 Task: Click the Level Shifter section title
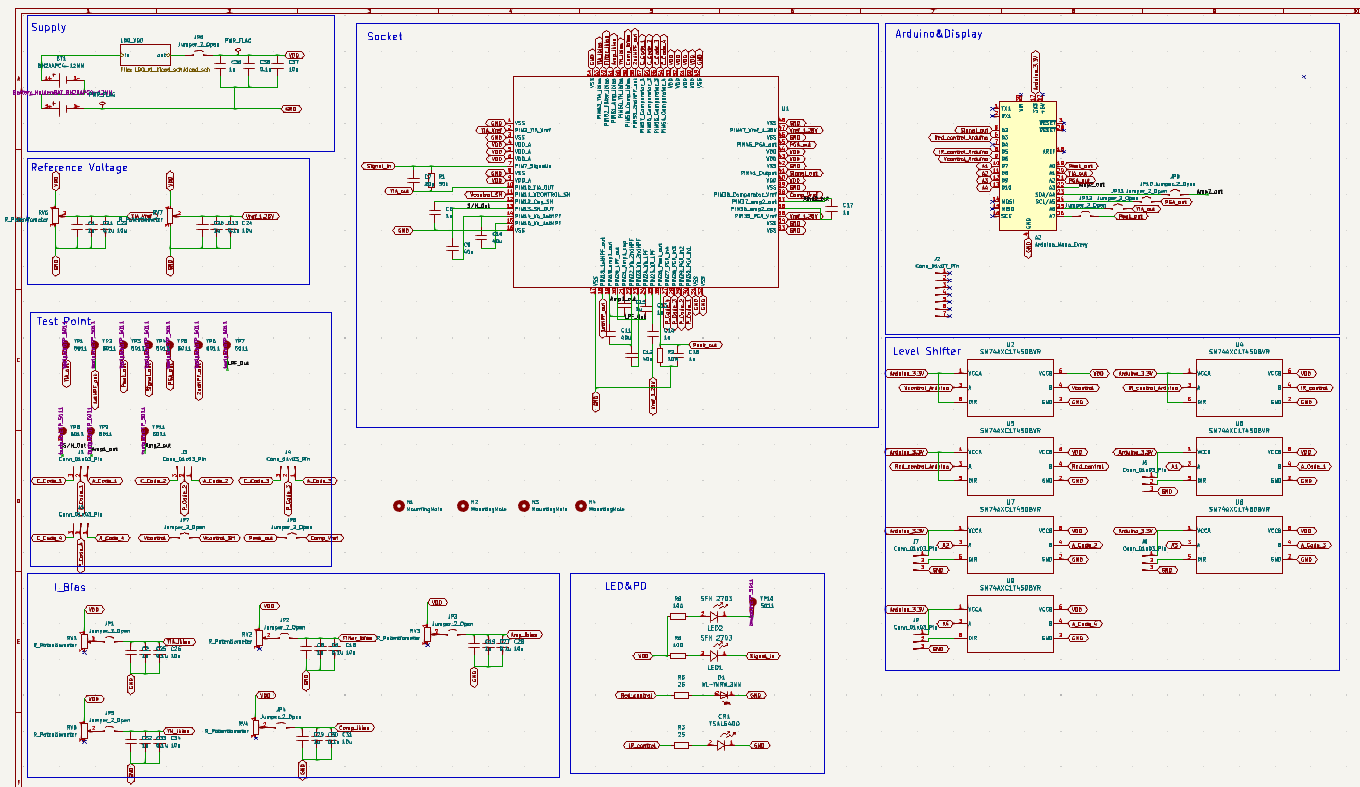click(926, 351)
